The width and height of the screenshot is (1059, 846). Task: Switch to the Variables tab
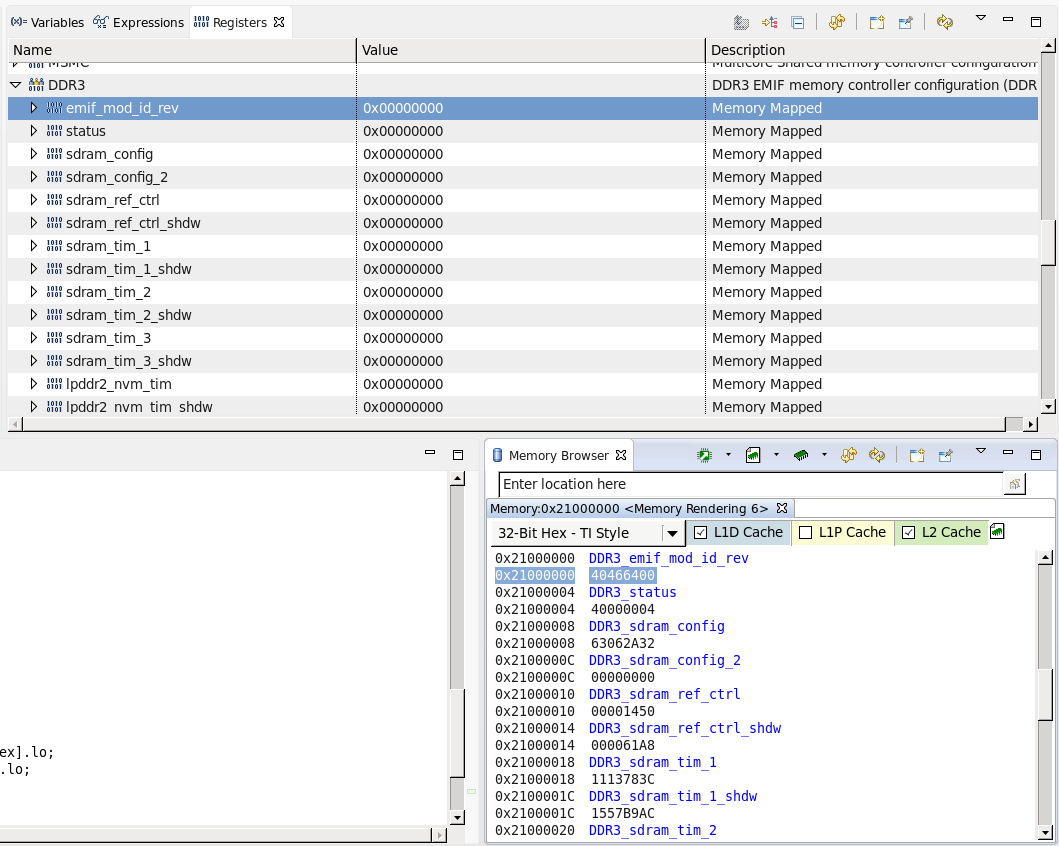[48, 22]
